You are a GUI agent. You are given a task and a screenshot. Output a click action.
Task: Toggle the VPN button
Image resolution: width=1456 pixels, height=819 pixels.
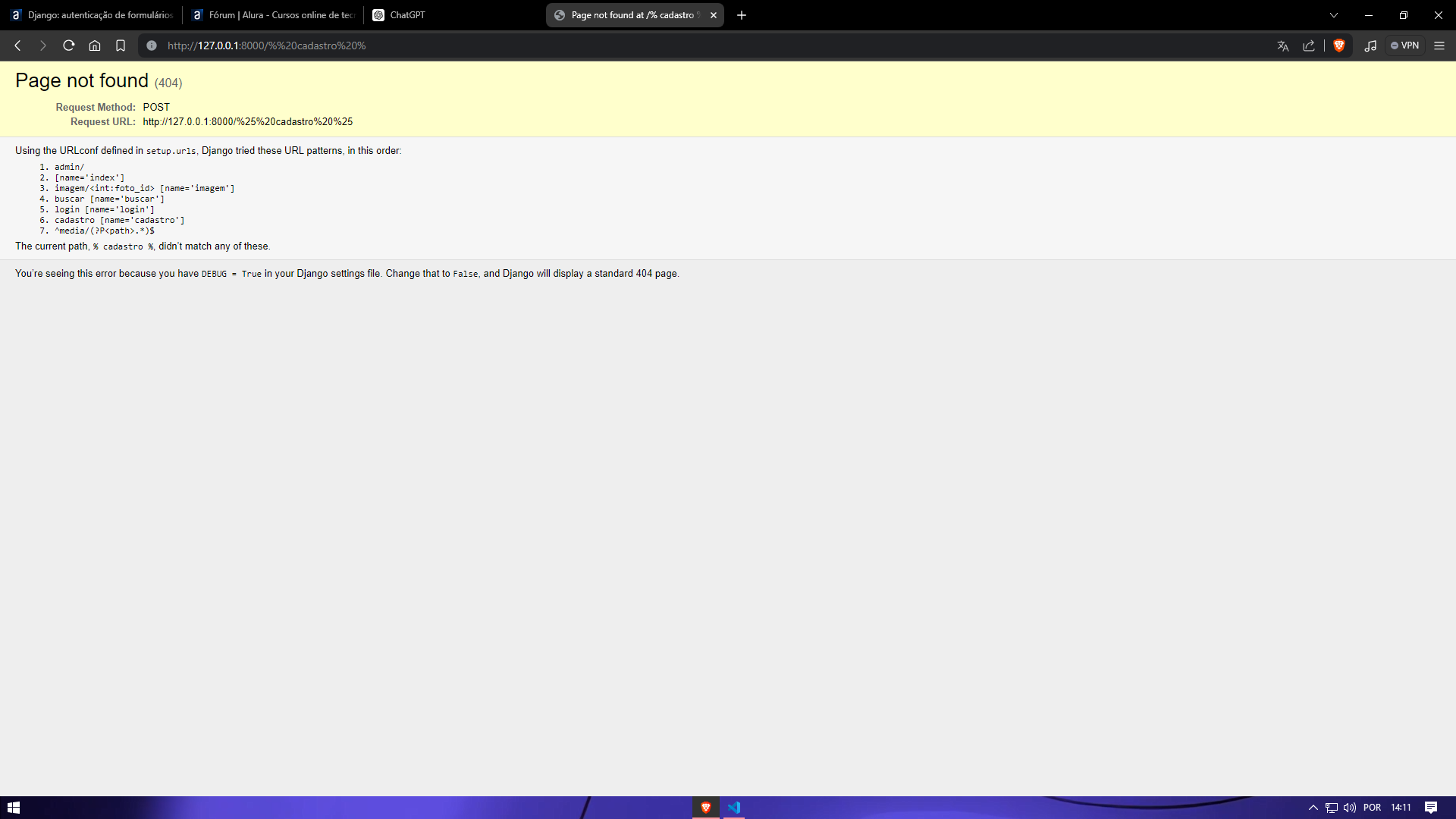pyautogui.click(x=1405, y=45)
